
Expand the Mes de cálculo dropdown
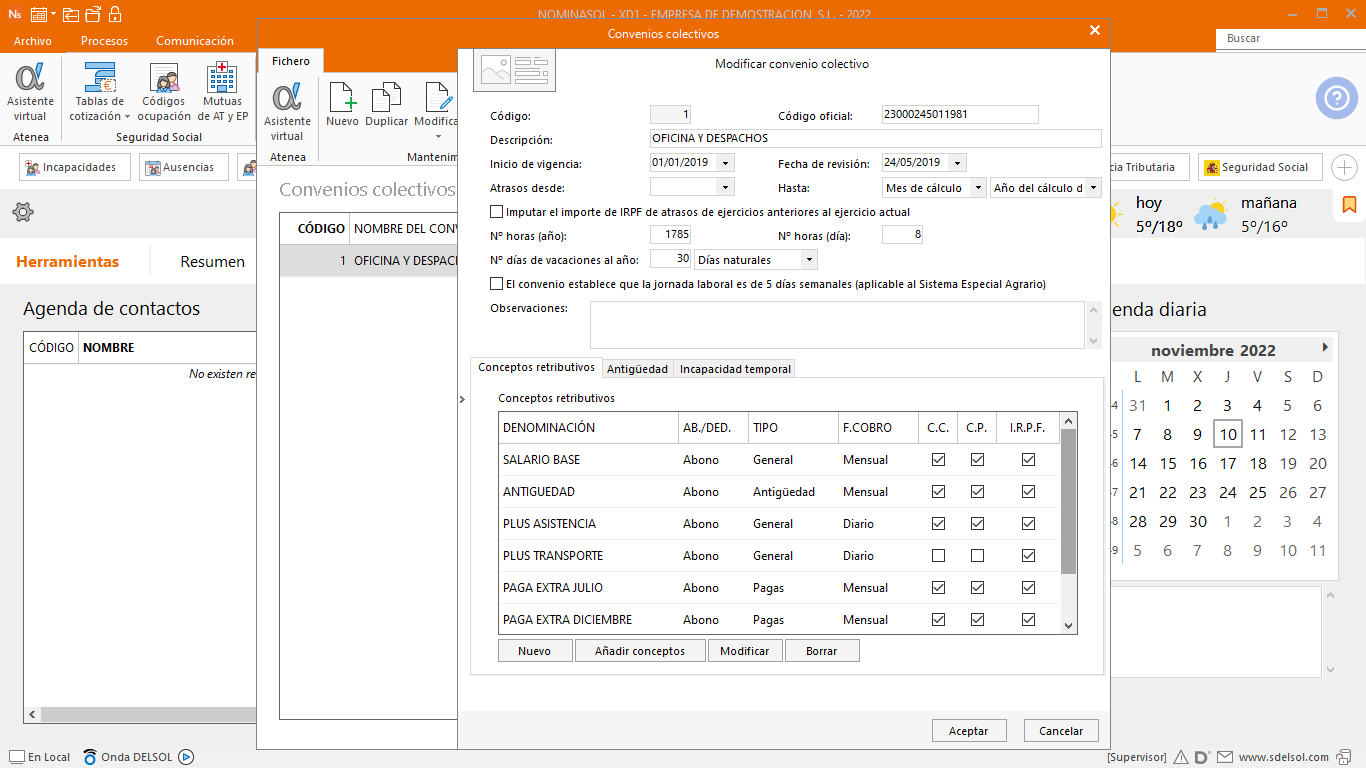click(x=977, y=188)
